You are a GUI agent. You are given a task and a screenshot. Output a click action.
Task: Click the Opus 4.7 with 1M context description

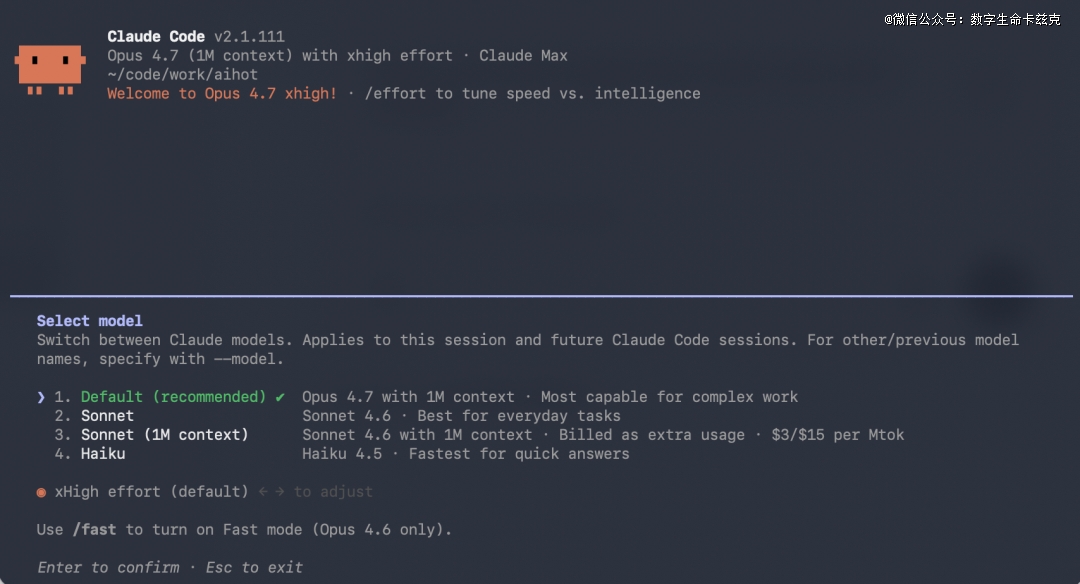408,397
